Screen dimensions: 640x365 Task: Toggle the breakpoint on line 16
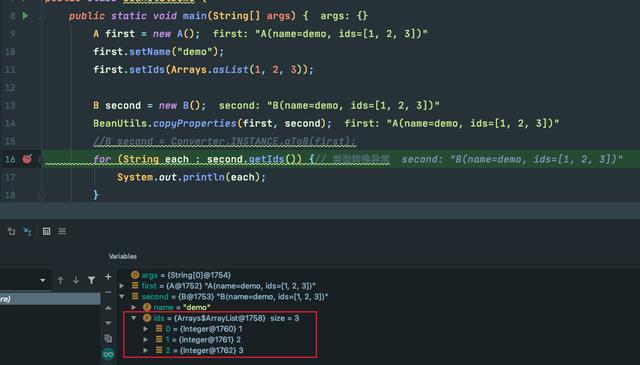tap(27, 159)
